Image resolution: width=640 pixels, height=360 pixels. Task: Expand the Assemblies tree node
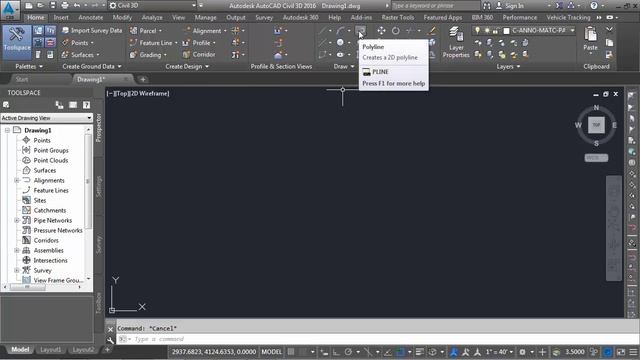click(17, 250)
